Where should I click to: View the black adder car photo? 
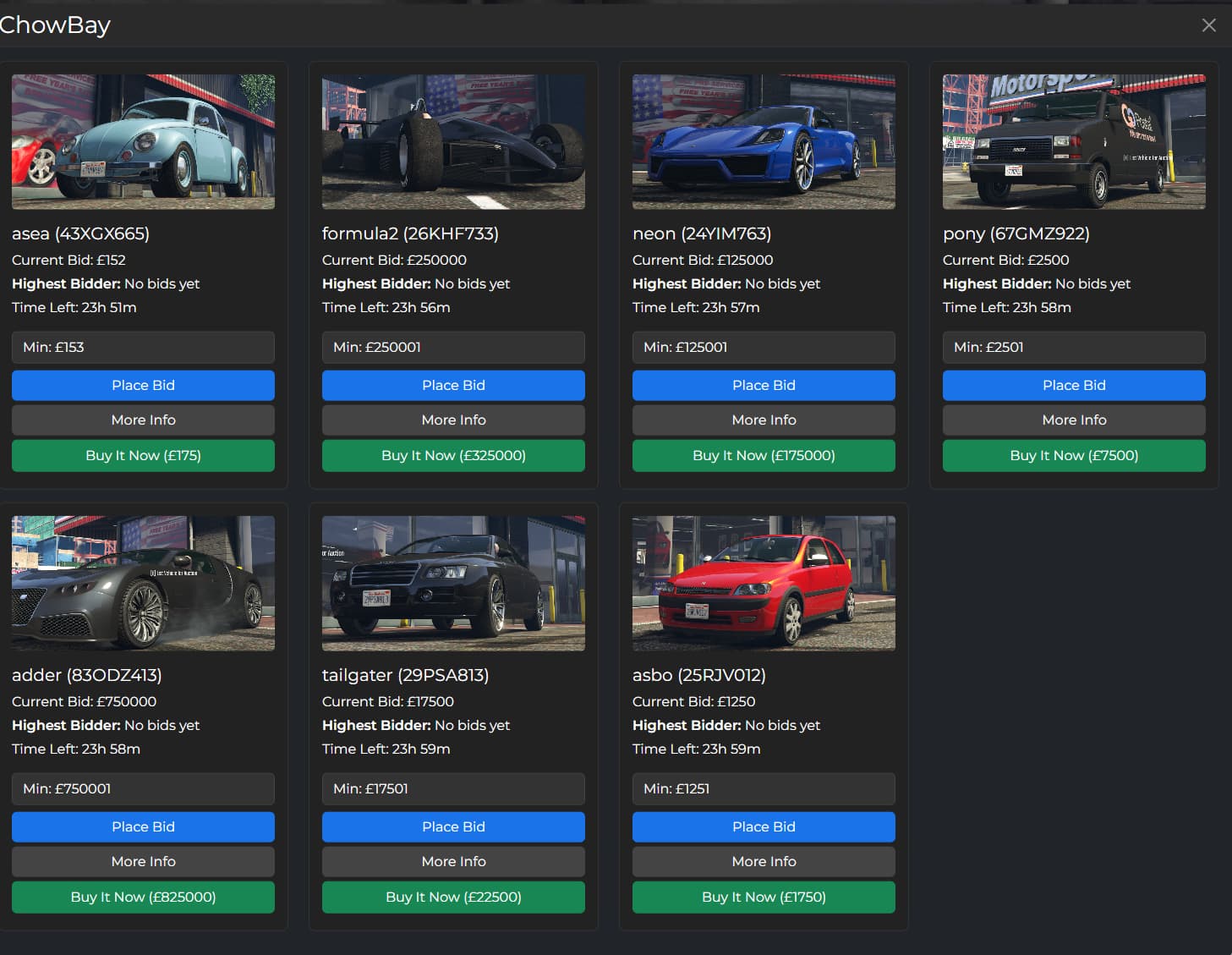[142, 583]
